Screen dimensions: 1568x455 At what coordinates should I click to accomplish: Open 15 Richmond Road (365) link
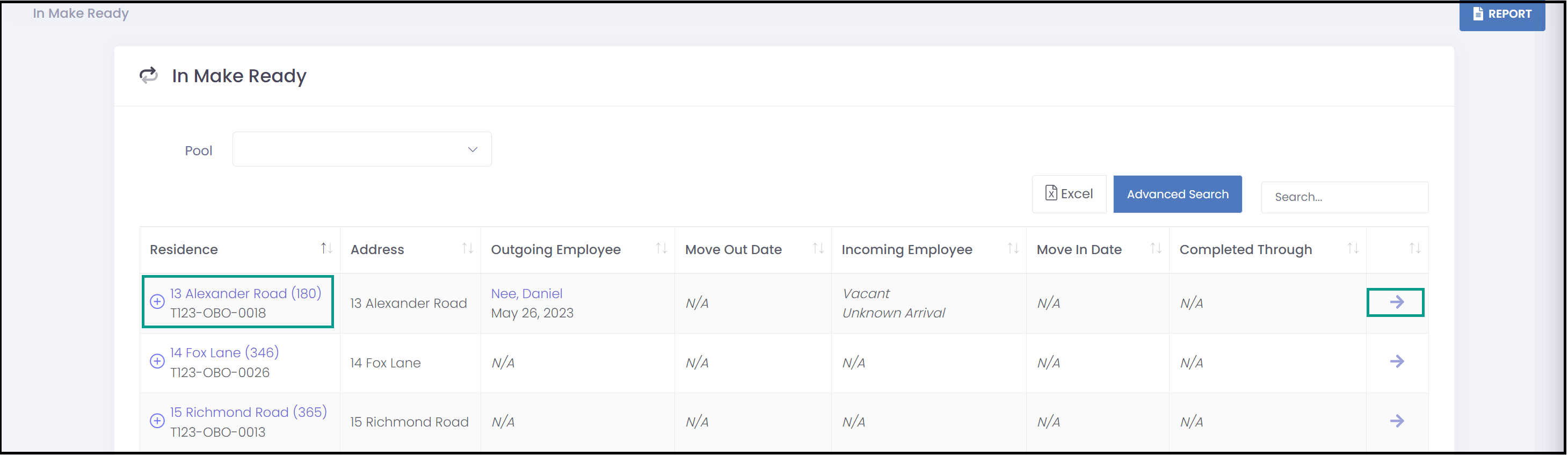pyautogui.click(x=248, y=411)
